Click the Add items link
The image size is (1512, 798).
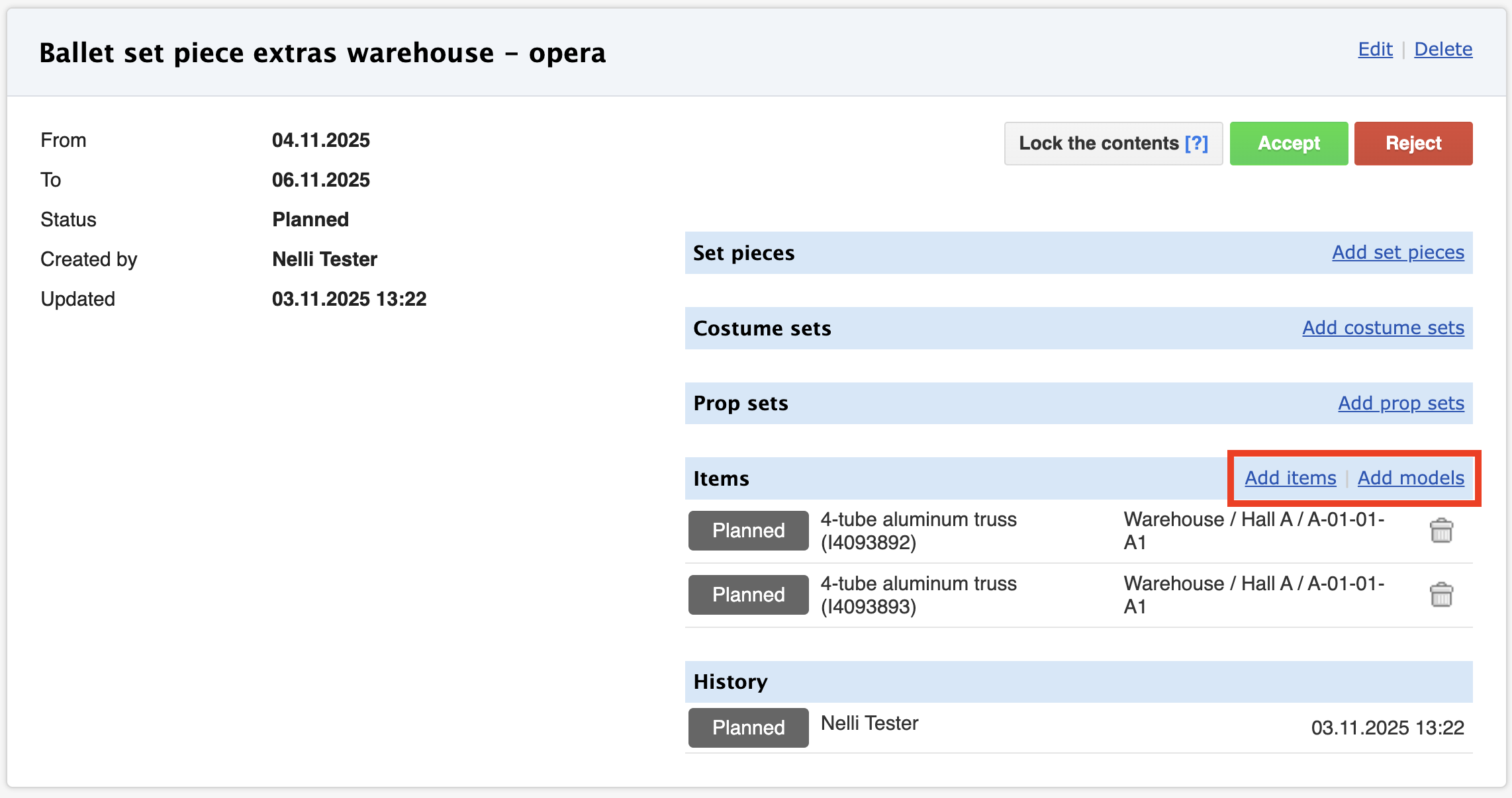pos(1290,478)
